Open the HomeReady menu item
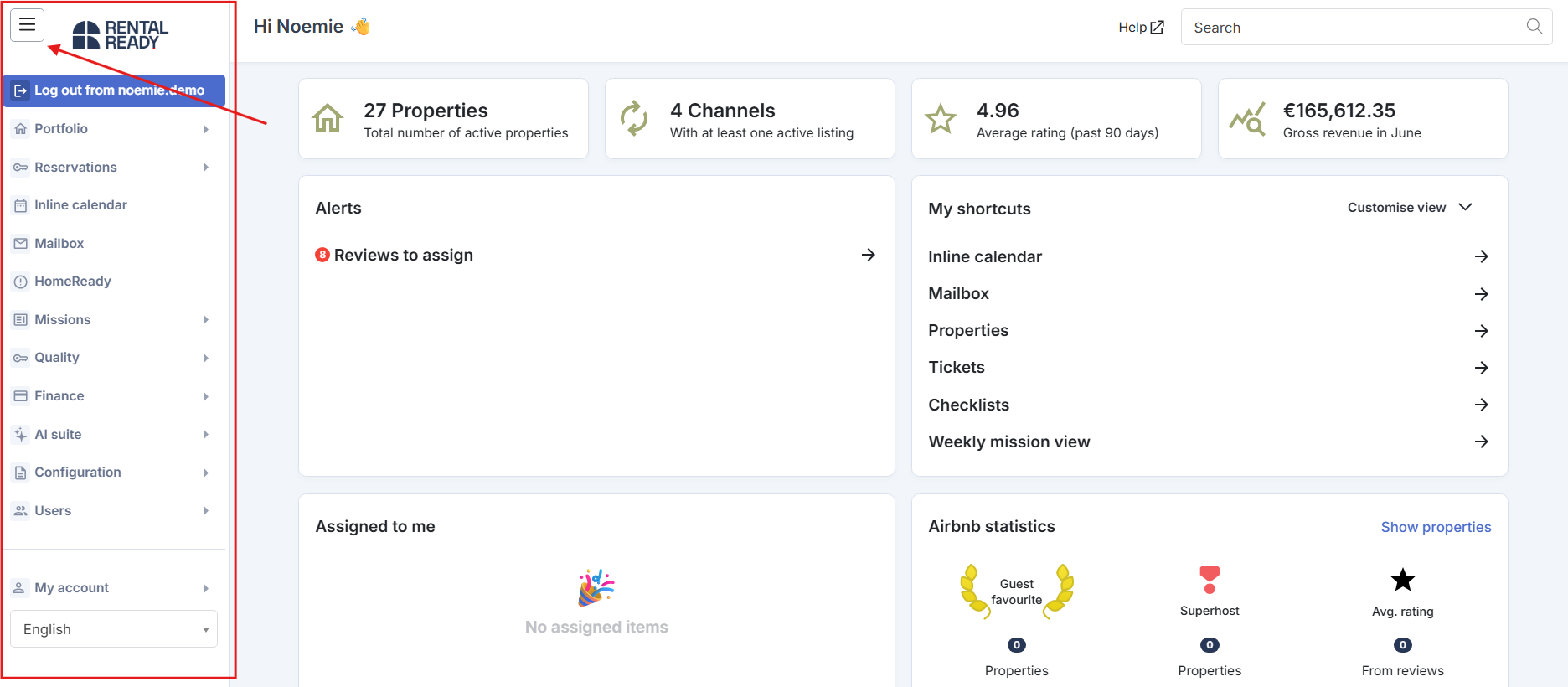Image resolution: width=1568 pixels, height=687 pixels. [73, 282]
